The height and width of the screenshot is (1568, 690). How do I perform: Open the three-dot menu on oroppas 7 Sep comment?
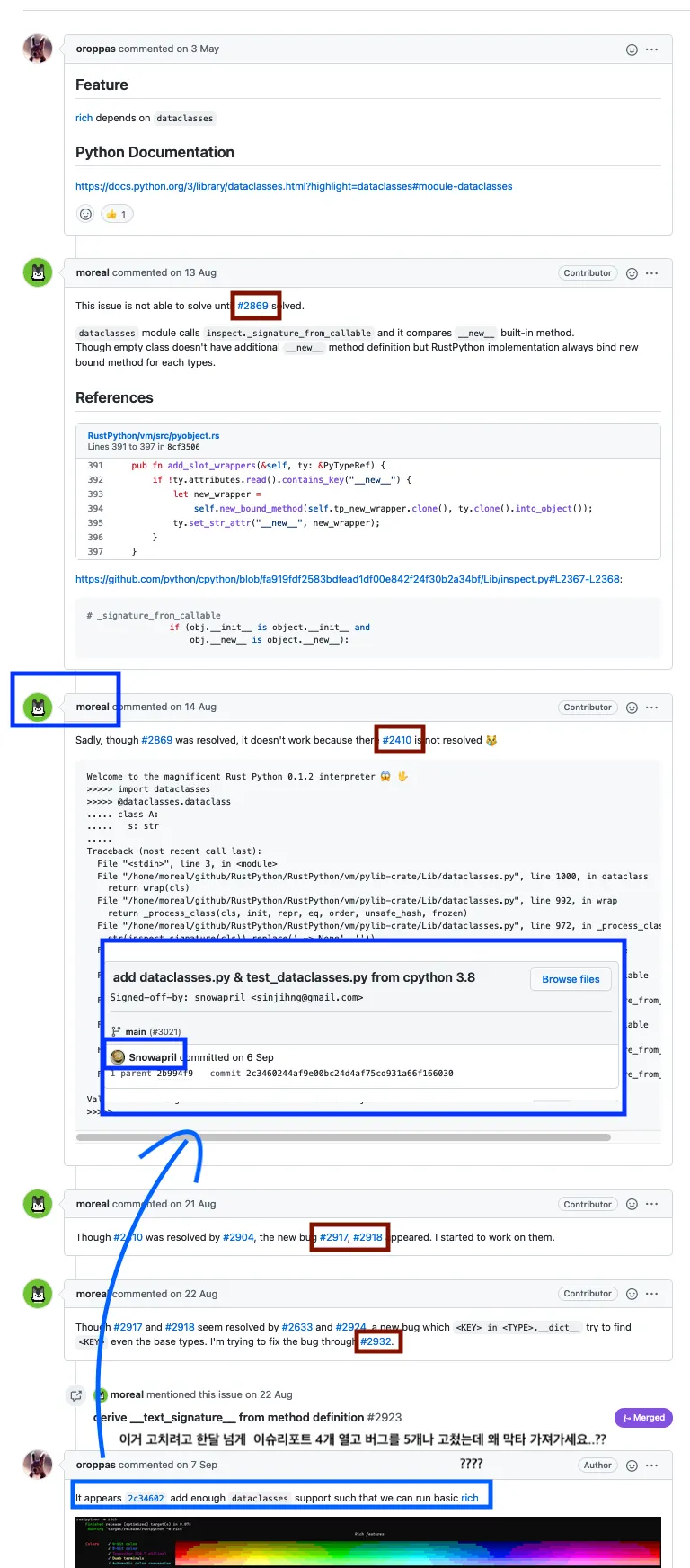652,1466
